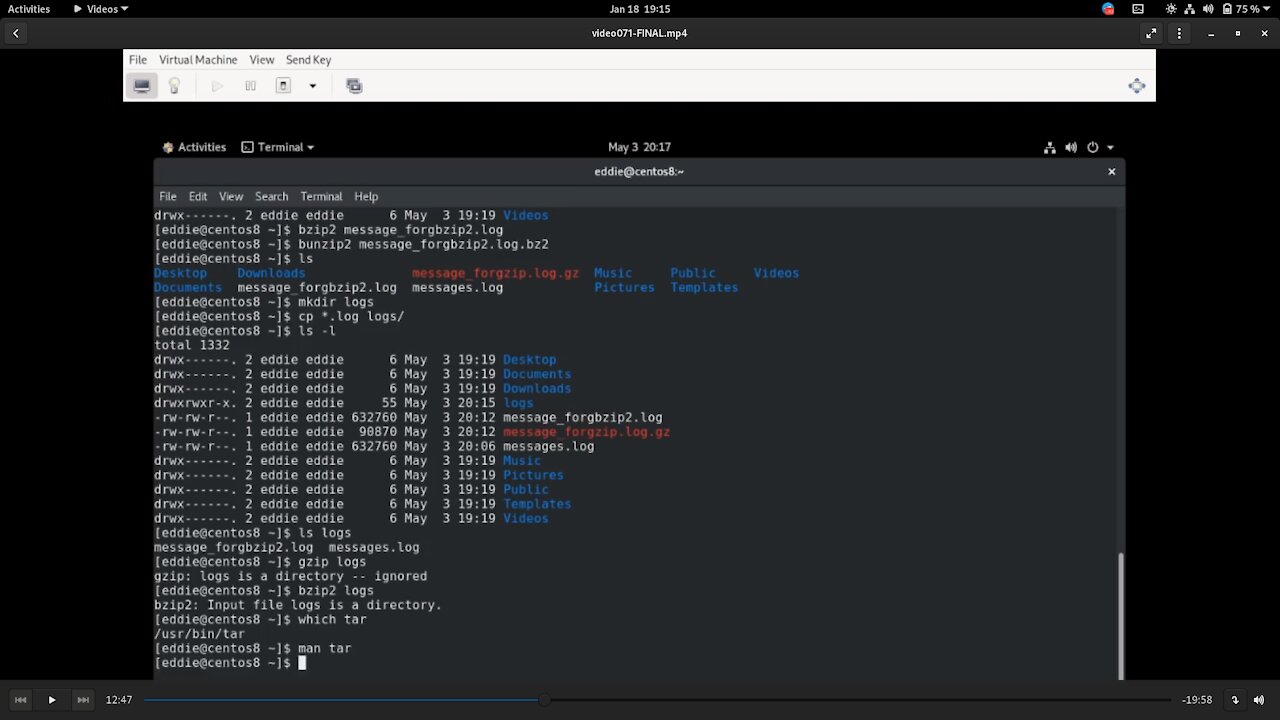This screenshot has height=720, width=1280.
Task: Click guest network tray icon
Action: pyautogui.click(x=1049, y=147)
